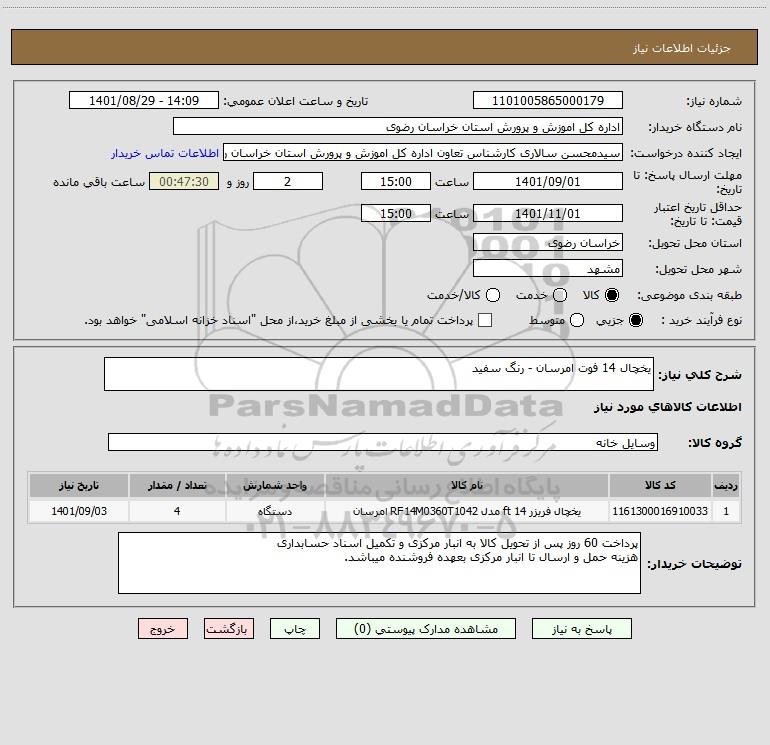Click the اطلاعات کالاهای مورد نیاز heading
The image size is (770, 745).
coord(667,407)
